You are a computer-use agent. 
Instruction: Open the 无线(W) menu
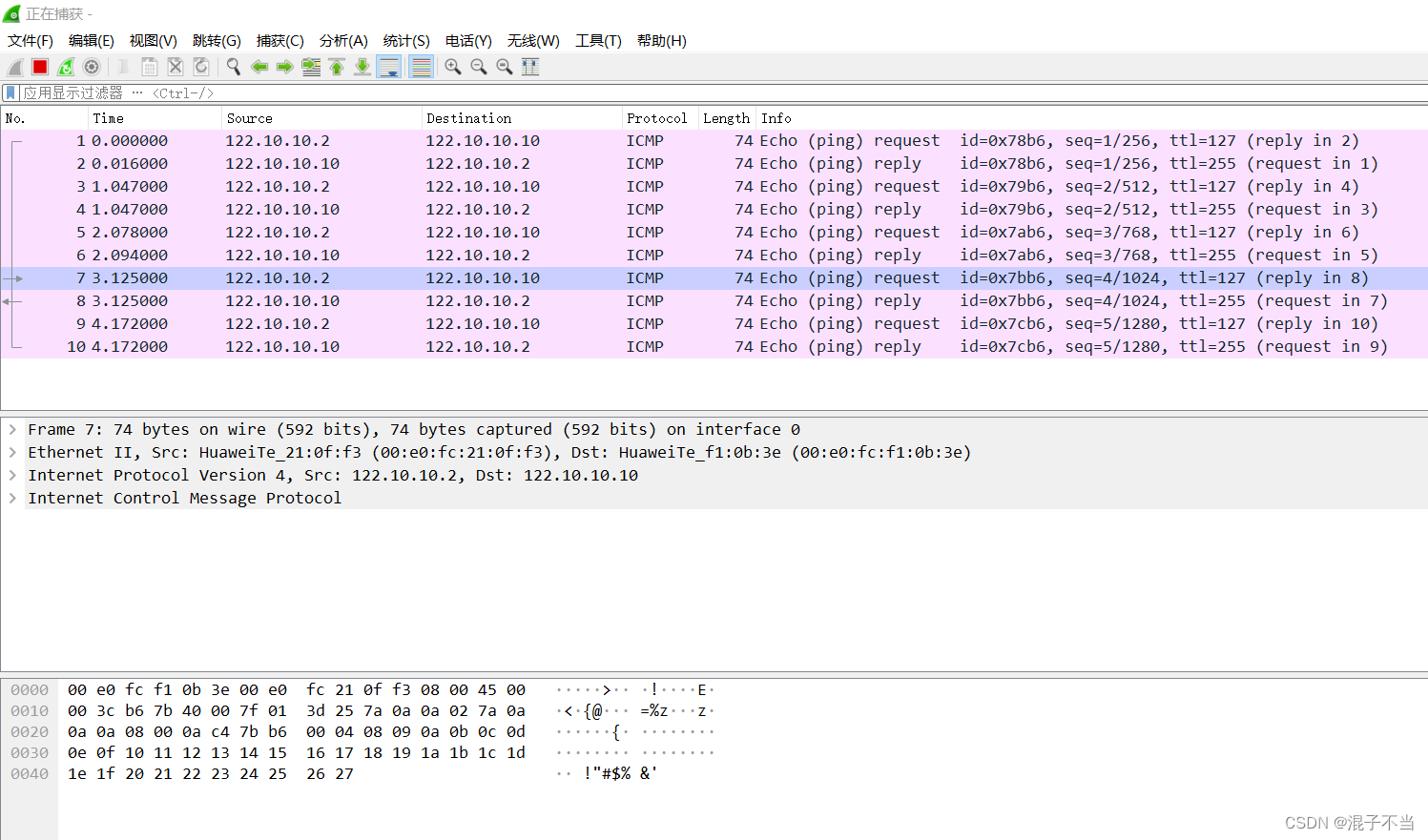pyautogui.click(x=533, y=41)
